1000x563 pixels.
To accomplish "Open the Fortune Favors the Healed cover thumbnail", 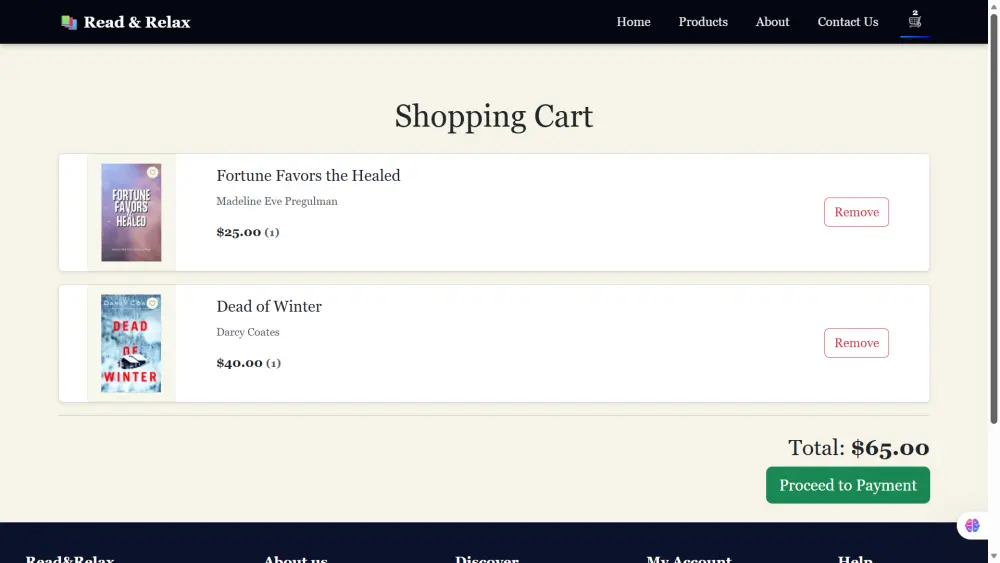I will click(131, 212).
